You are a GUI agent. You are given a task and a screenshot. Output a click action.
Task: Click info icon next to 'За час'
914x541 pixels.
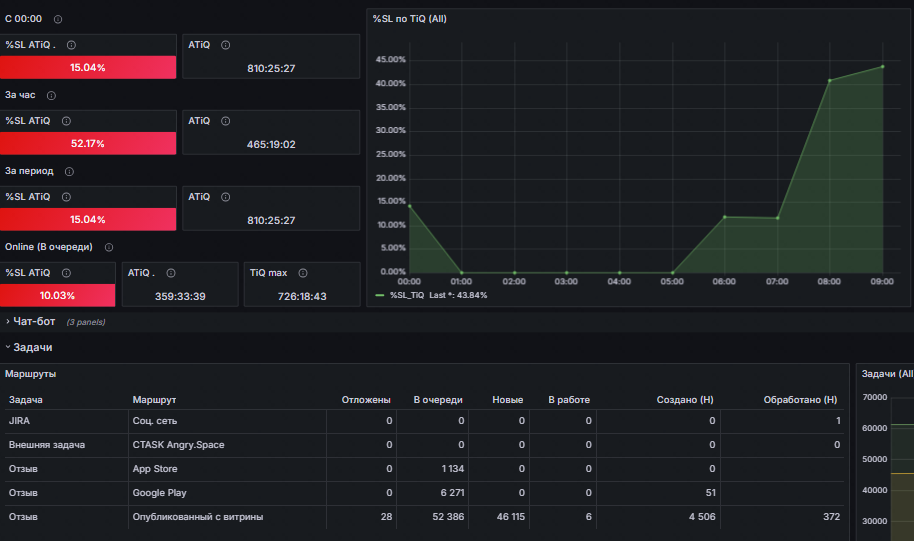click(x=51, y=96)
